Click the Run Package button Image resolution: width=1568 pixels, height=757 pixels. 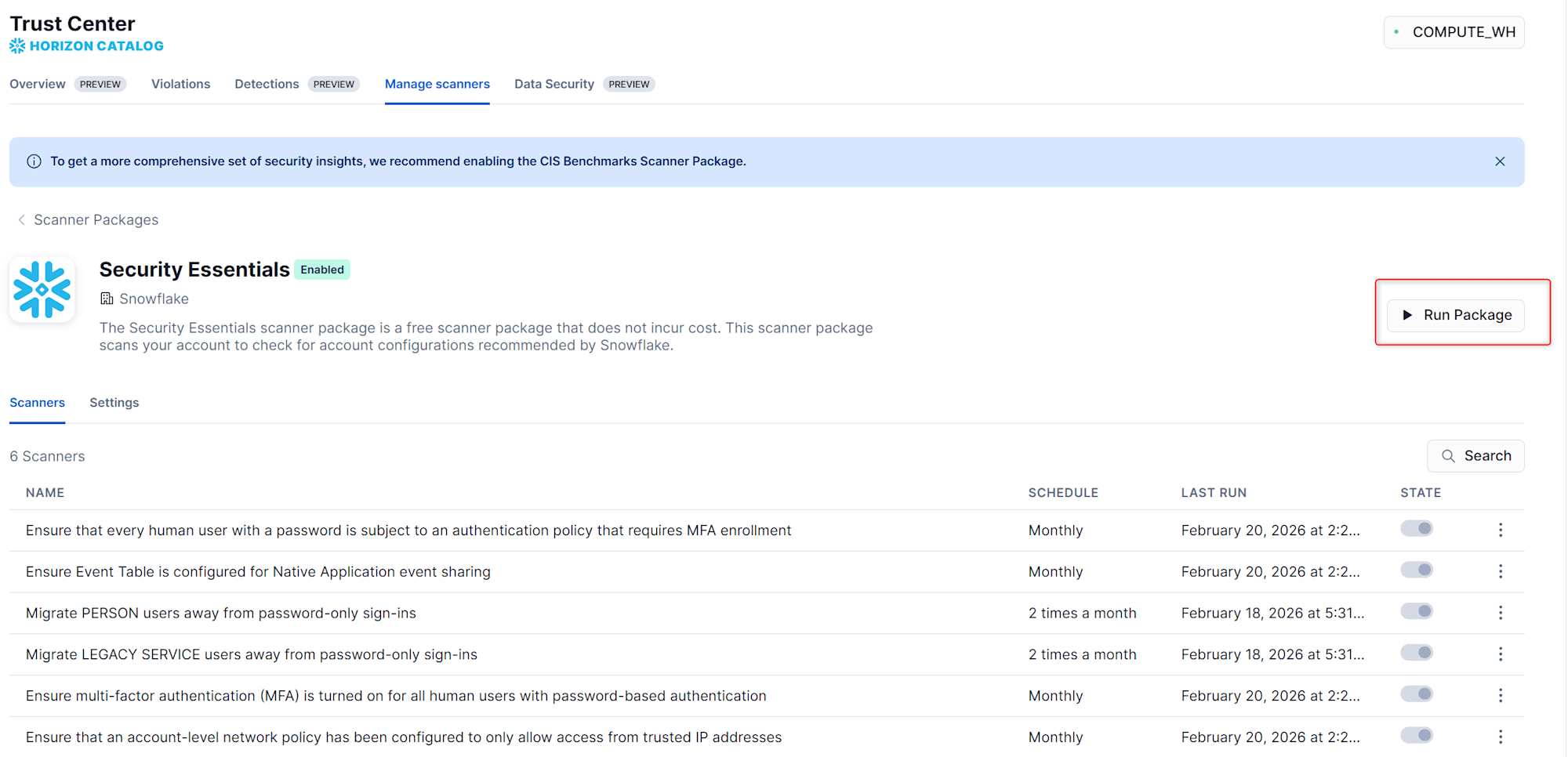point(1456,315)
